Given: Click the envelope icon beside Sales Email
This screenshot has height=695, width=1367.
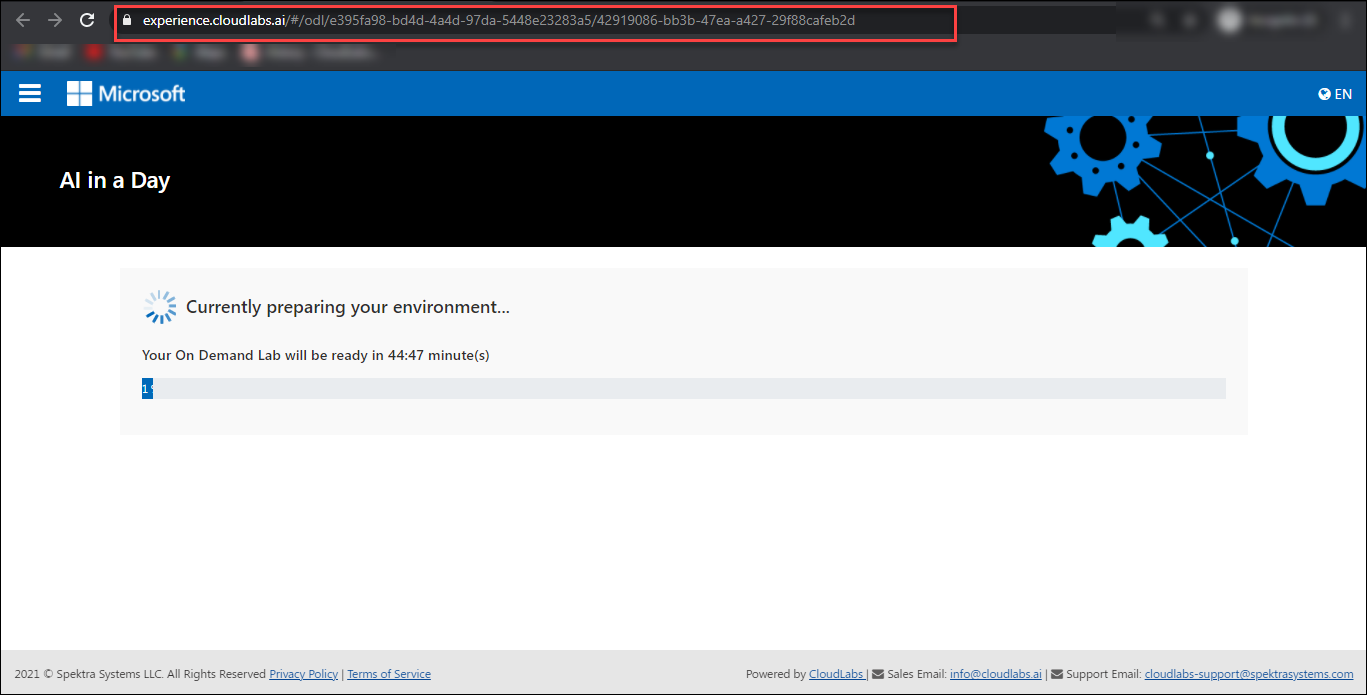Looking at the screenshot, I should coord(878,674).
